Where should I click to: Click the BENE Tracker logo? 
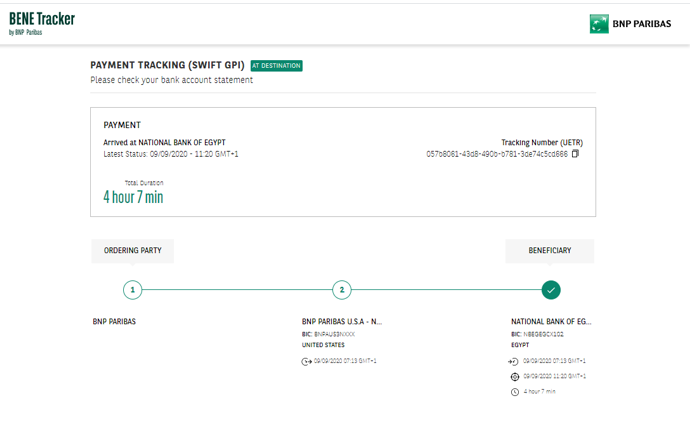click(x=42, y=23)
